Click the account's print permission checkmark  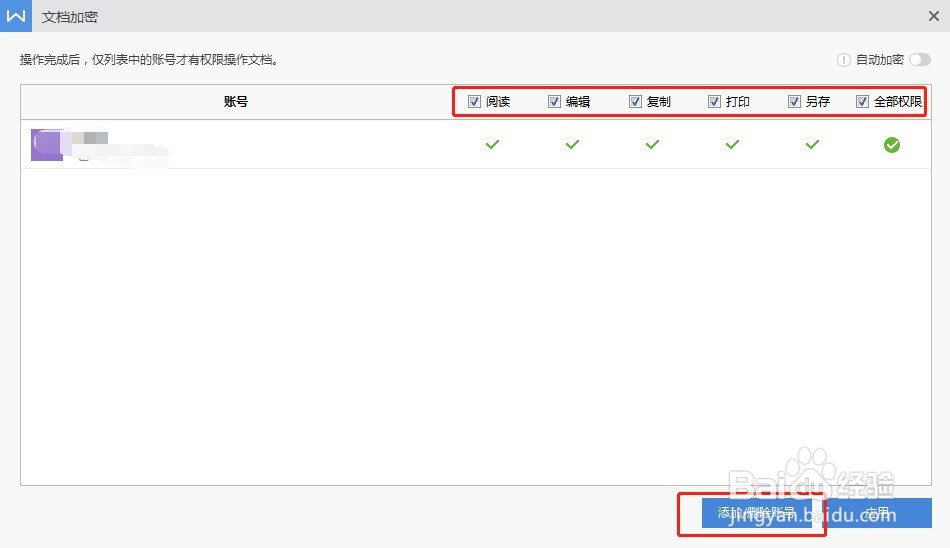732,144
